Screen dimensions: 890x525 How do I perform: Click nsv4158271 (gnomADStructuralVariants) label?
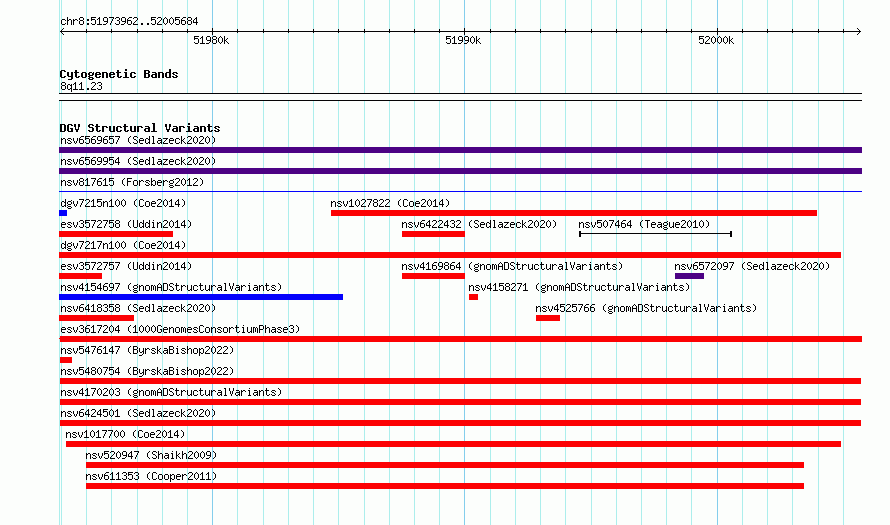pos(579,287)
